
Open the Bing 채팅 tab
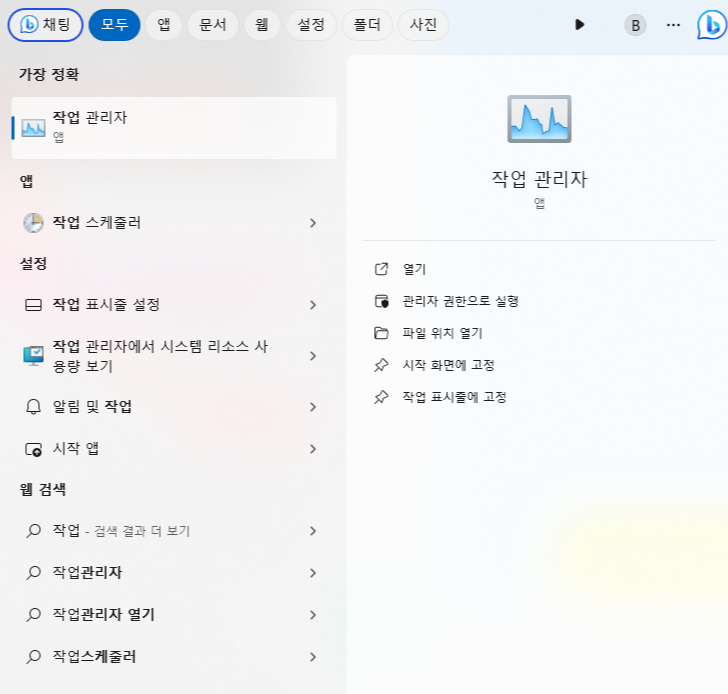click(45, 25)
